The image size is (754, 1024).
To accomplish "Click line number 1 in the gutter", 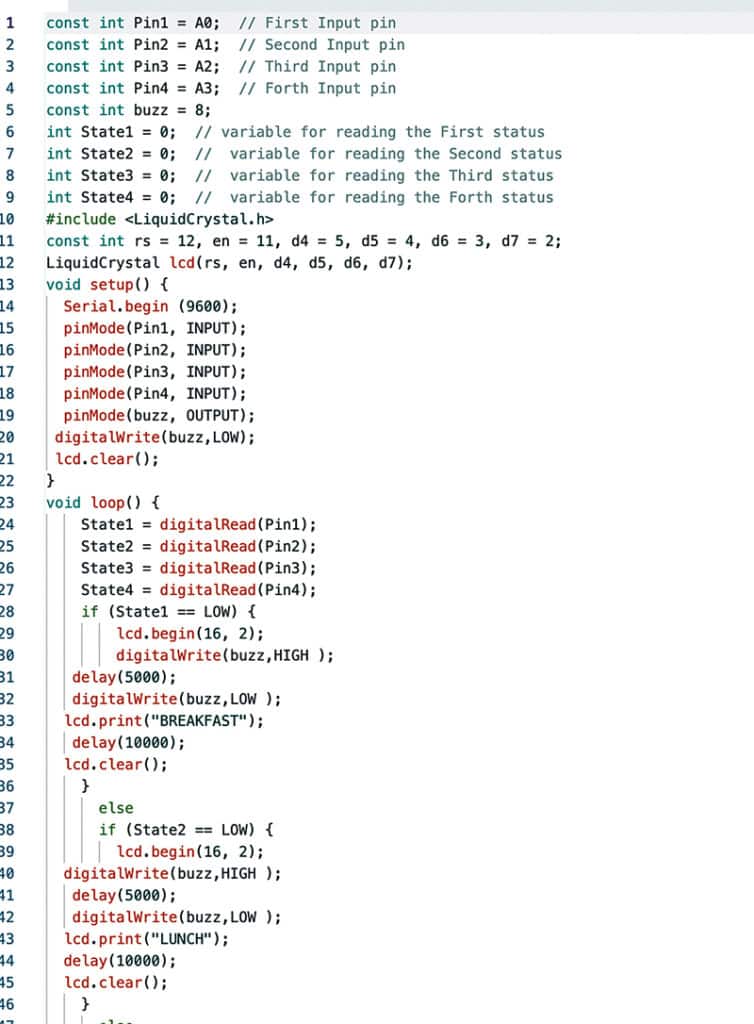I will point(10,22).
